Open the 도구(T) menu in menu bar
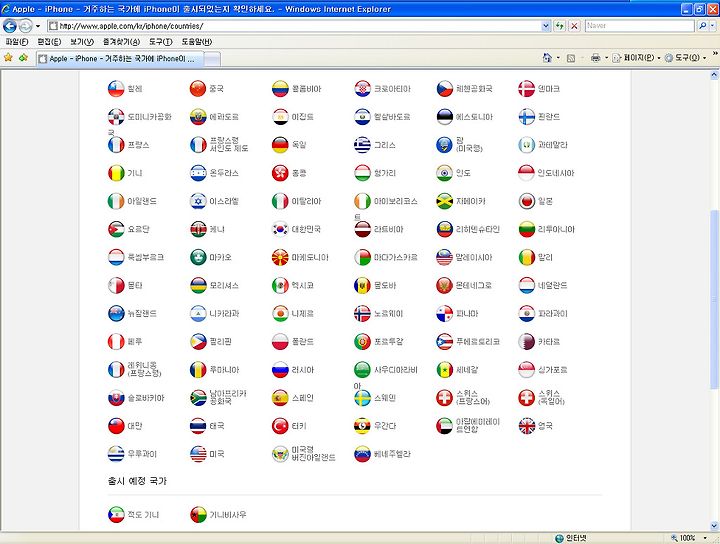Image resolution: width=720 pixels, height=544 pixels. click(160, 42)
